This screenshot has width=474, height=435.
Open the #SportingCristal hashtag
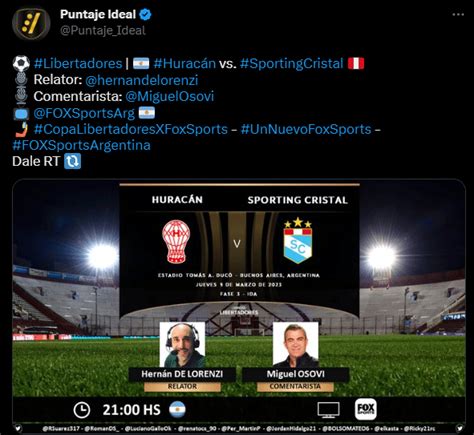point(291,63)
